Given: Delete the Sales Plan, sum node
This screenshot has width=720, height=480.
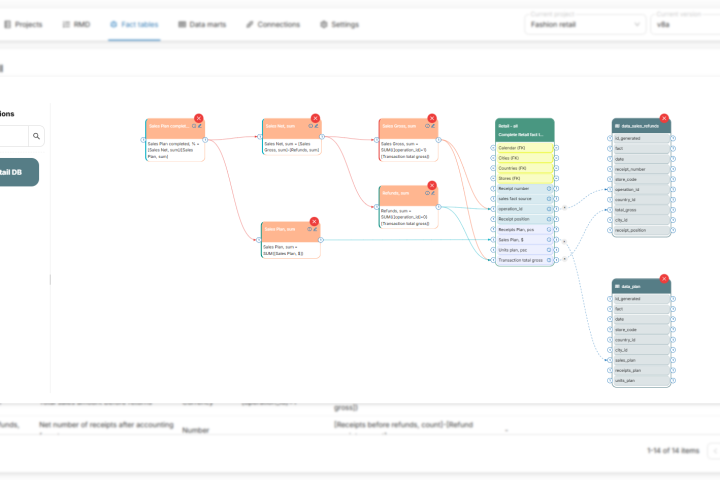Looking at the screenshot, I should coord(314,222).
